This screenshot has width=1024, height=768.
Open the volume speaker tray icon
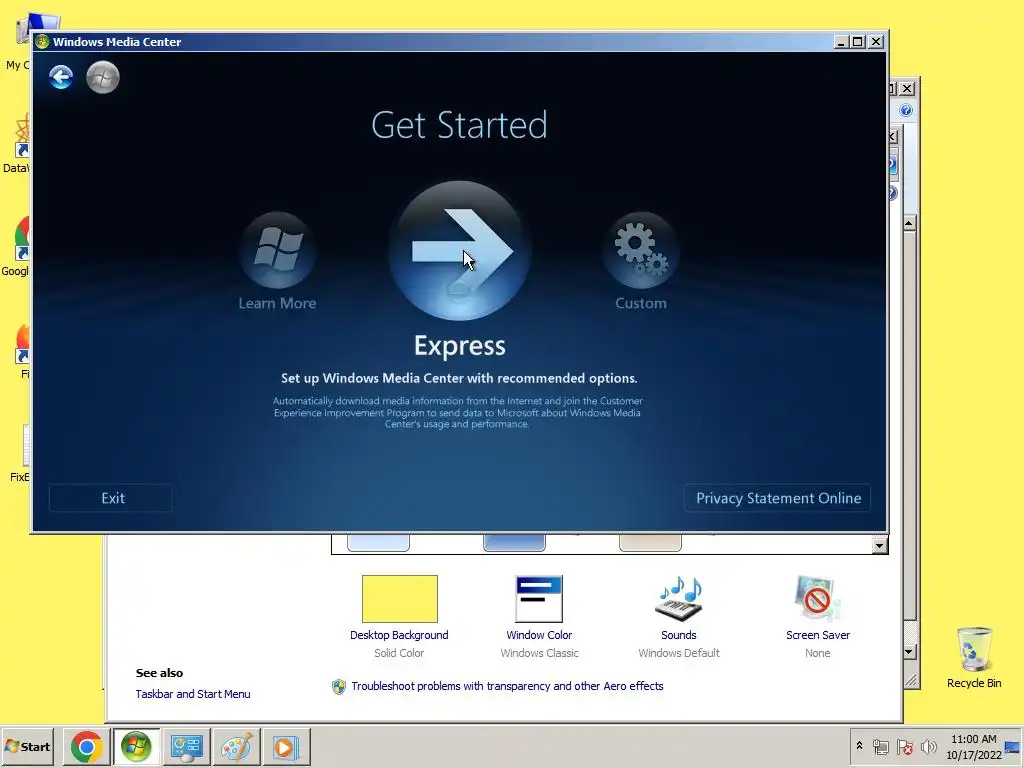(929, 746)
